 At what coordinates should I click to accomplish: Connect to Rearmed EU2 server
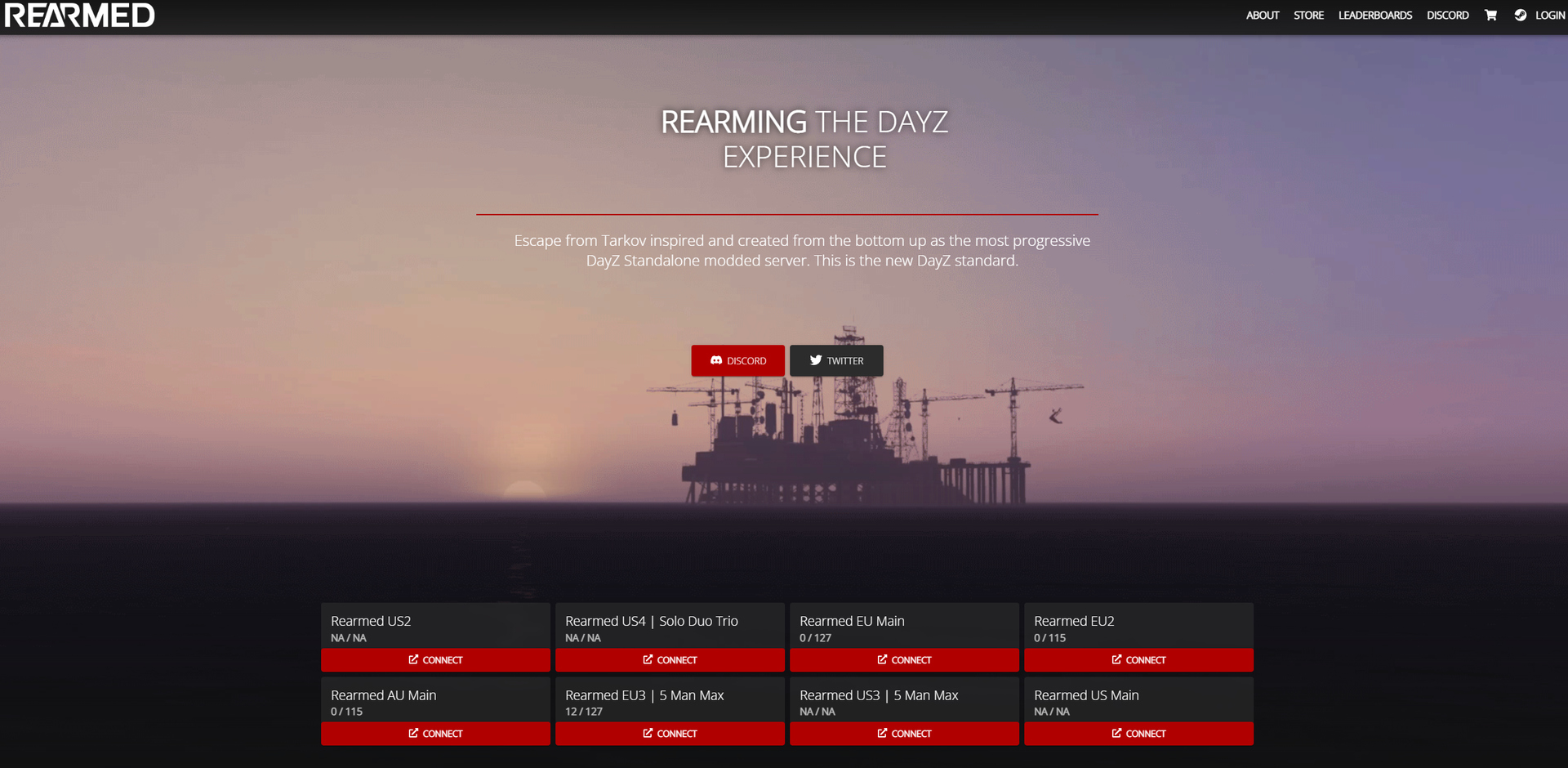click(x=1138, y=660)
